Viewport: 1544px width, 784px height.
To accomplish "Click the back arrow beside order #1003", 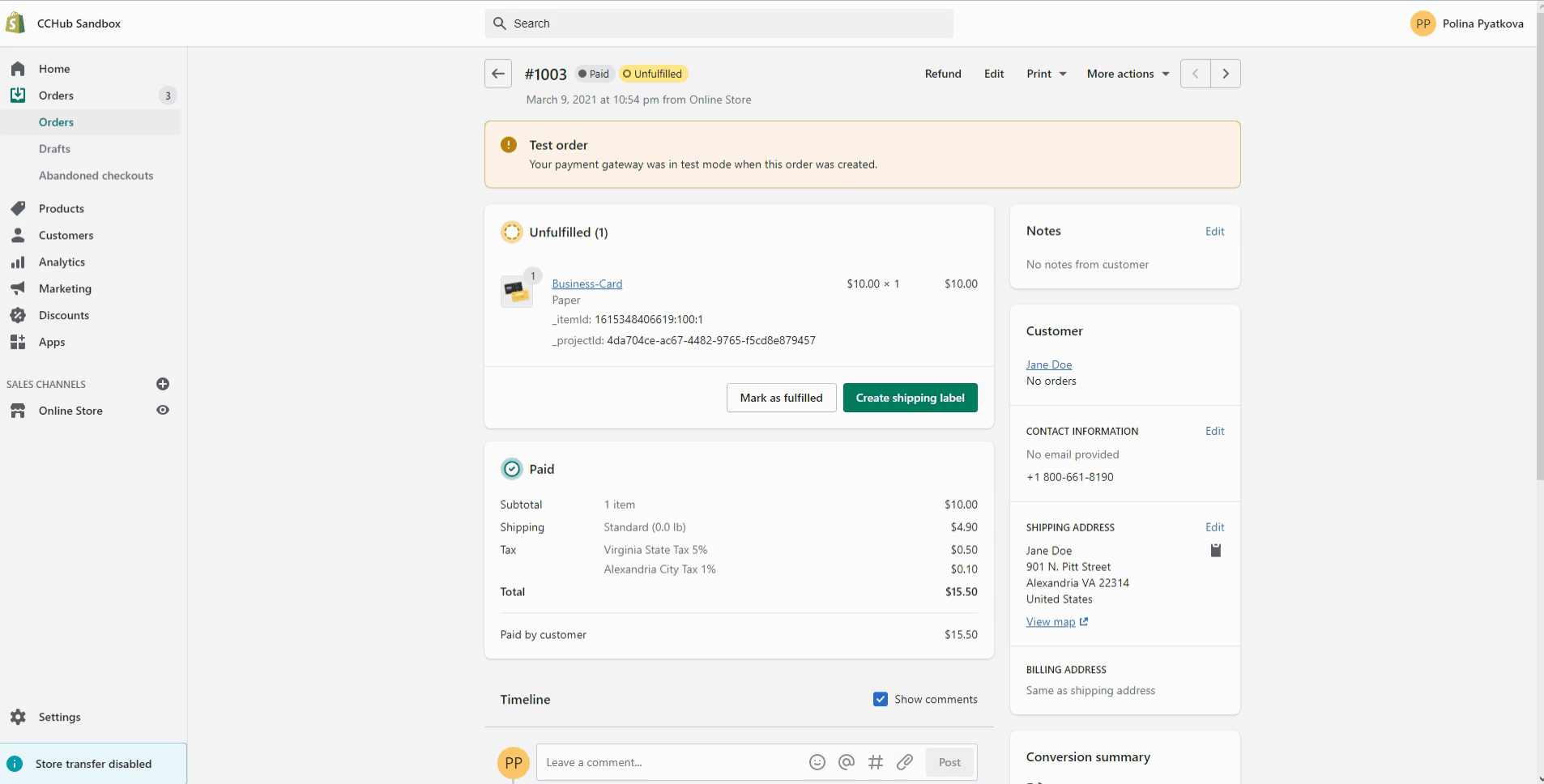I will 498,74.
